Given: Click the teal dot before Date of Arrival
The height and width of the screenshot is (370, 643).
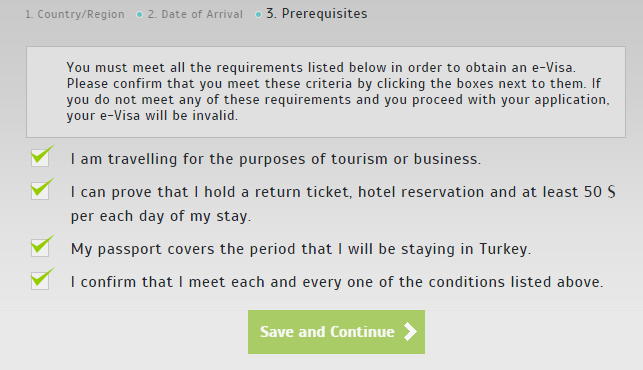Looking at the screenshot, I should pos(139,15).
